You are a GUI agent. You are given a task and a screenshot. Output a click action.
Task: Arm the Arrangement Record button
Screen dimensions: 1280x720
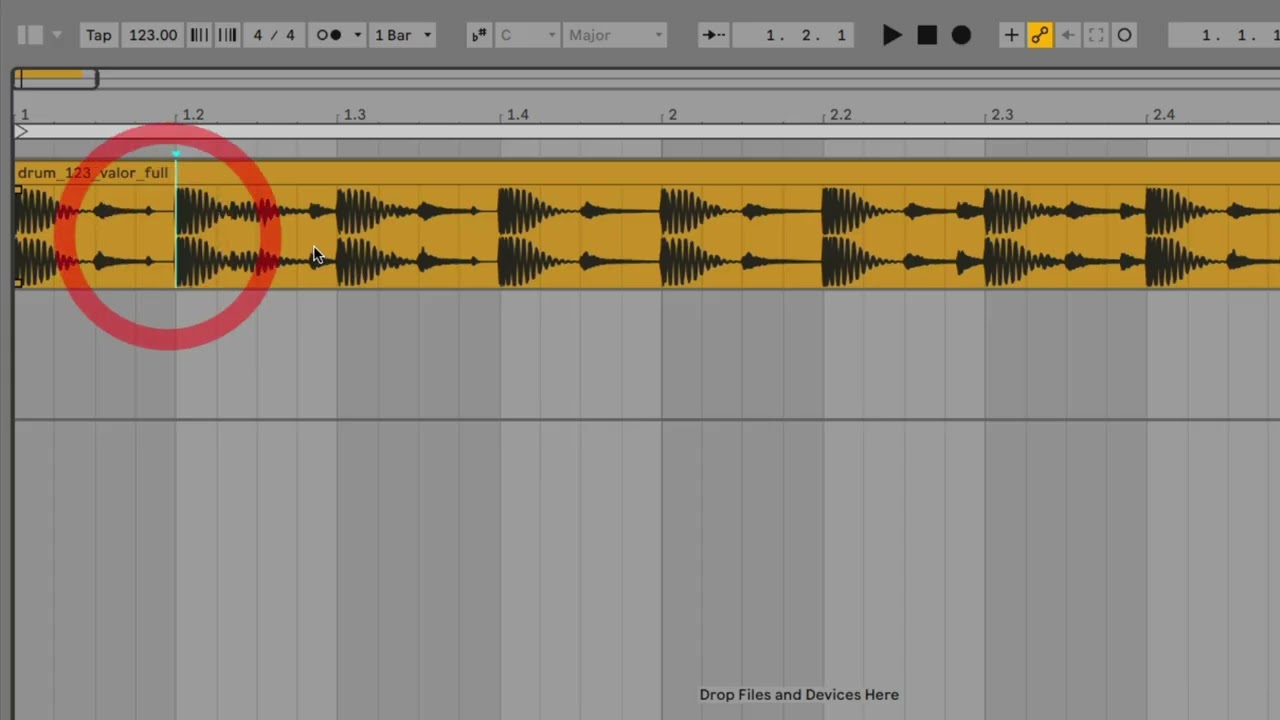coord(961,35)
